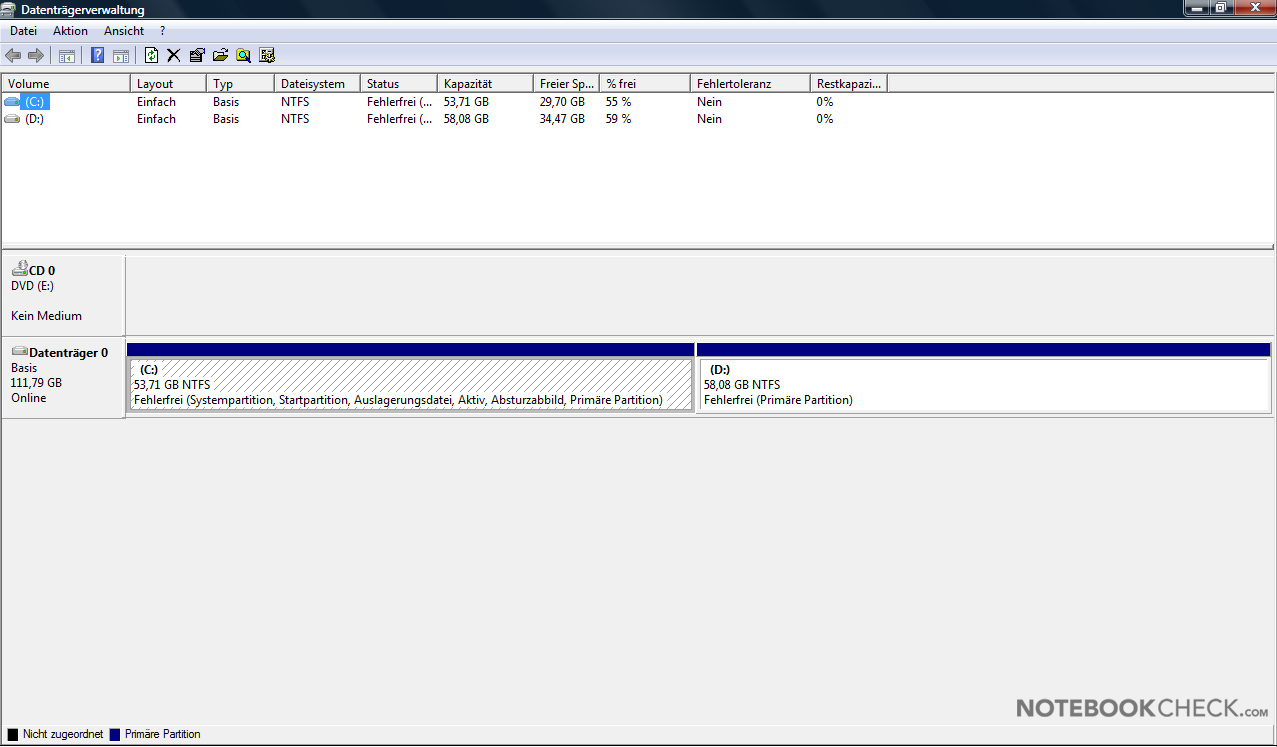Click the % frei column header
Screen dimensions: 1277x747
[645, 84]
